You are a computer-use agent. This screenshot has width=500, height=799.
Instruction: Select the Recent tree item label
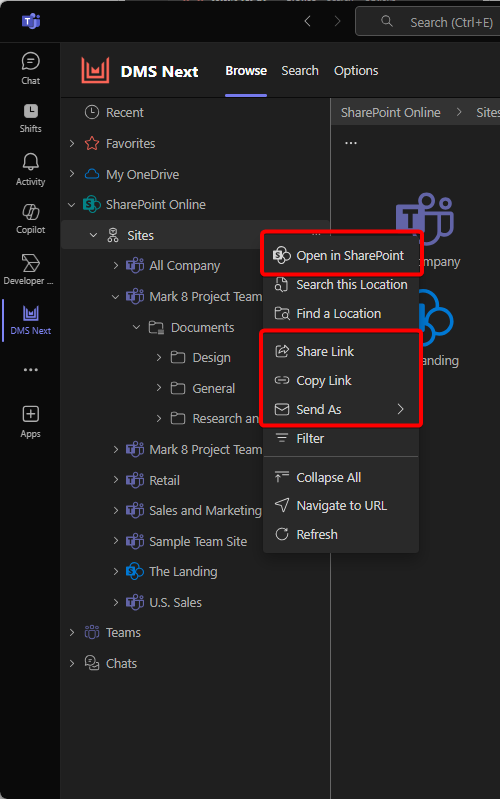[124, 112]
